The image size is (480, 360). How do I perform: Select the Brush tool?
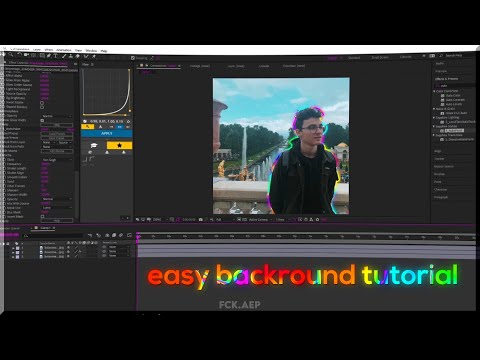tap(64, 56)
